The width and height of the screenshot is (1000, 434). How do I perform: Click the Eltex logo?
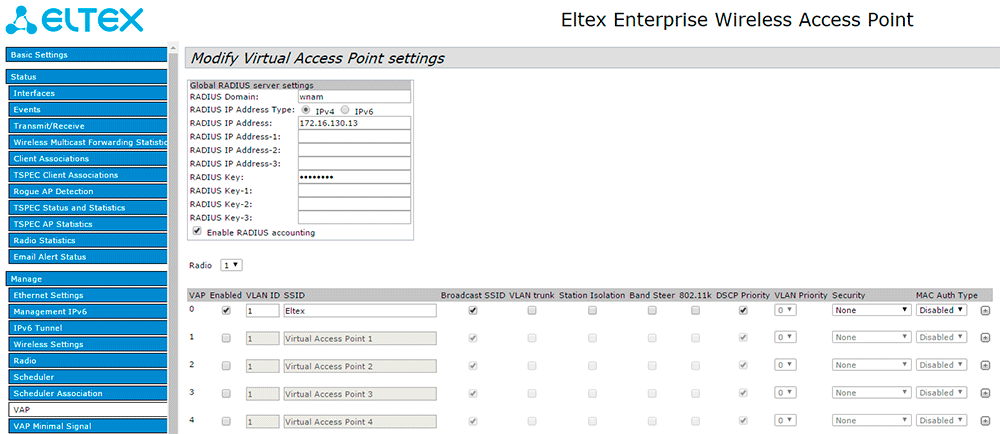75,20
